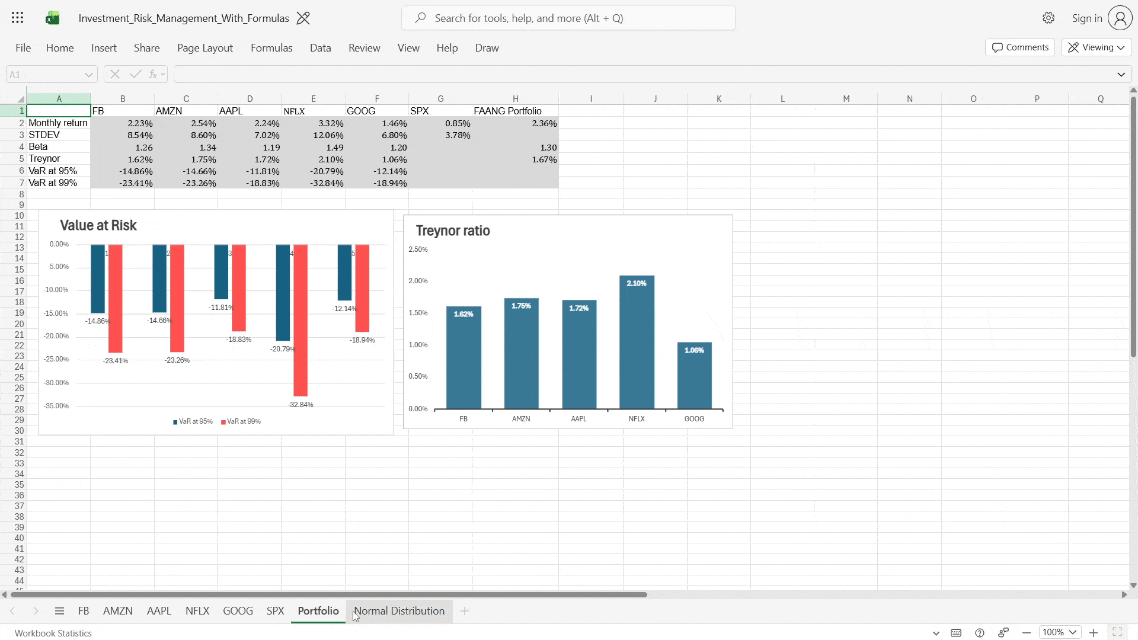
Task: Open the Comments pane
Action: (x=1020, y=47)
